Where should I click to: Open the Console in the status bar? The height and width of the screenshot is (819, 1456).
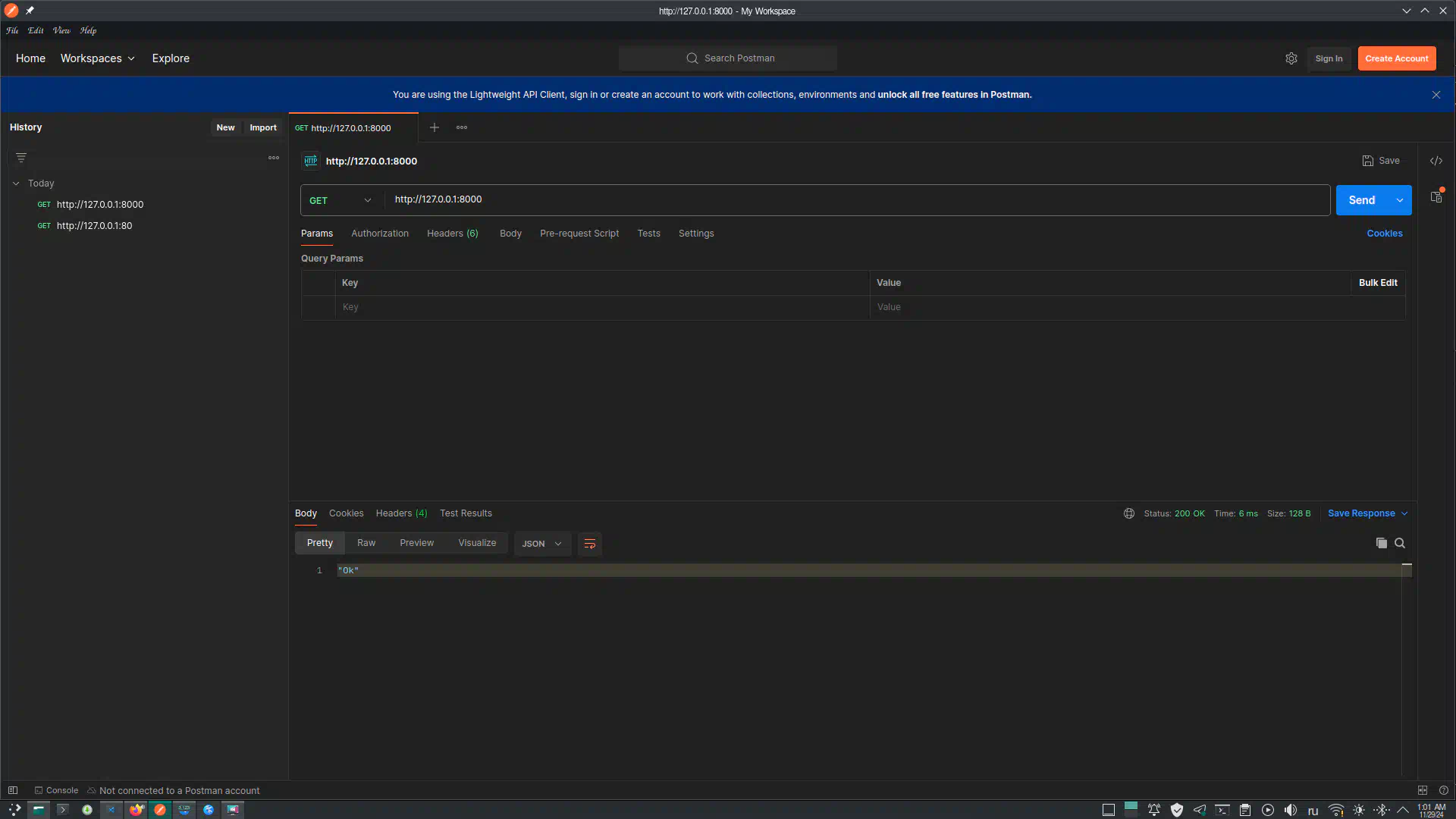pos(56,790)
